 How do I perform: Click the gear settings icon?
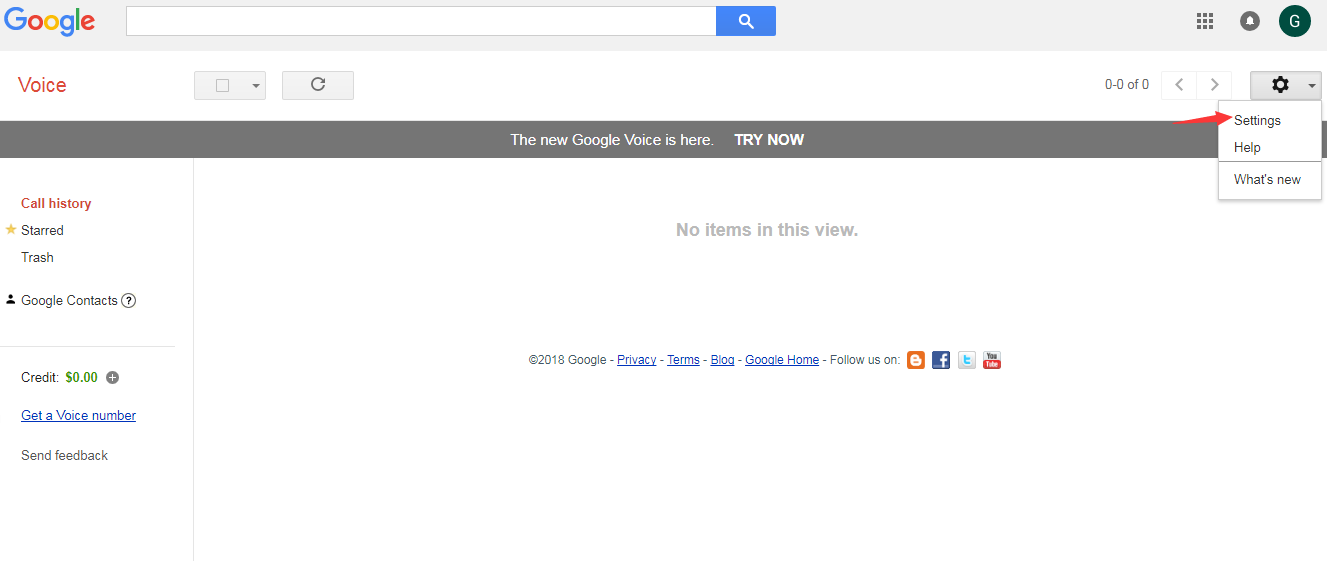click(1280, 85)
